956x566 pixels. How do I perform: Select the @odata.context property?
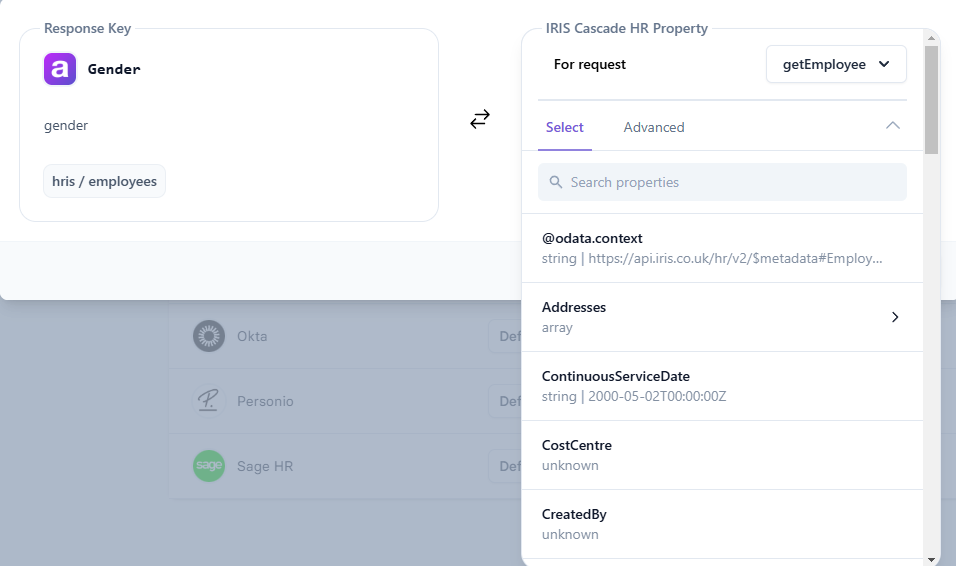(722, 248)
